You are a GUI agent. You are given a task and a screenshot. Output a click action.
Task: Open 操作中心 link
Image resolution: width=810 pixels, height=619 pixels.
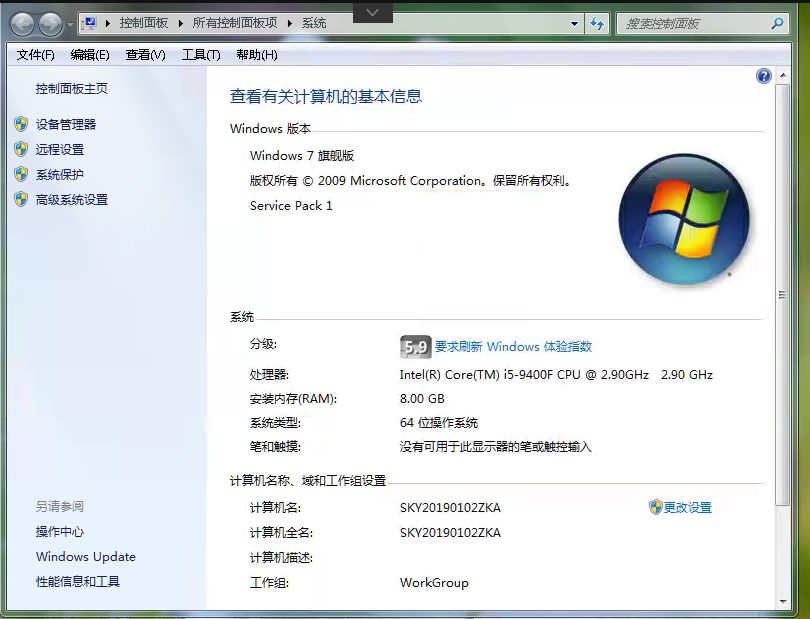[60, 532]
